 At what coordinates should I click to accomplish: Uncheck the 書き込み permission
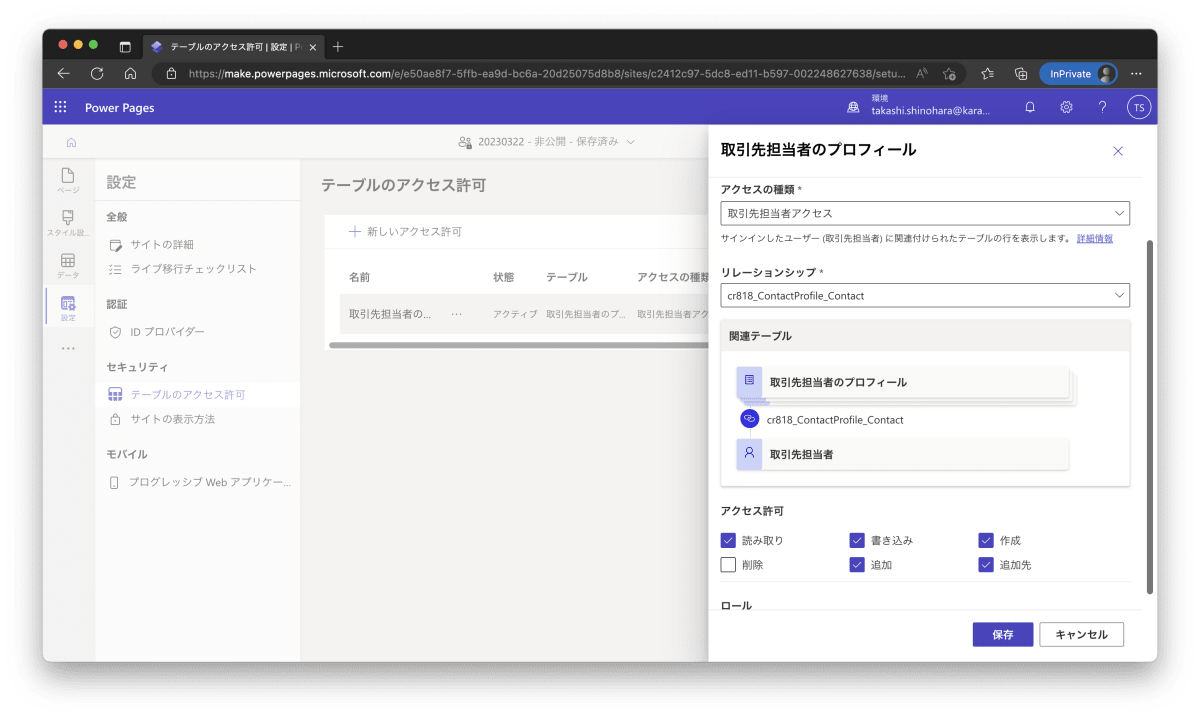pyautogui.click(x=857, y=540)
